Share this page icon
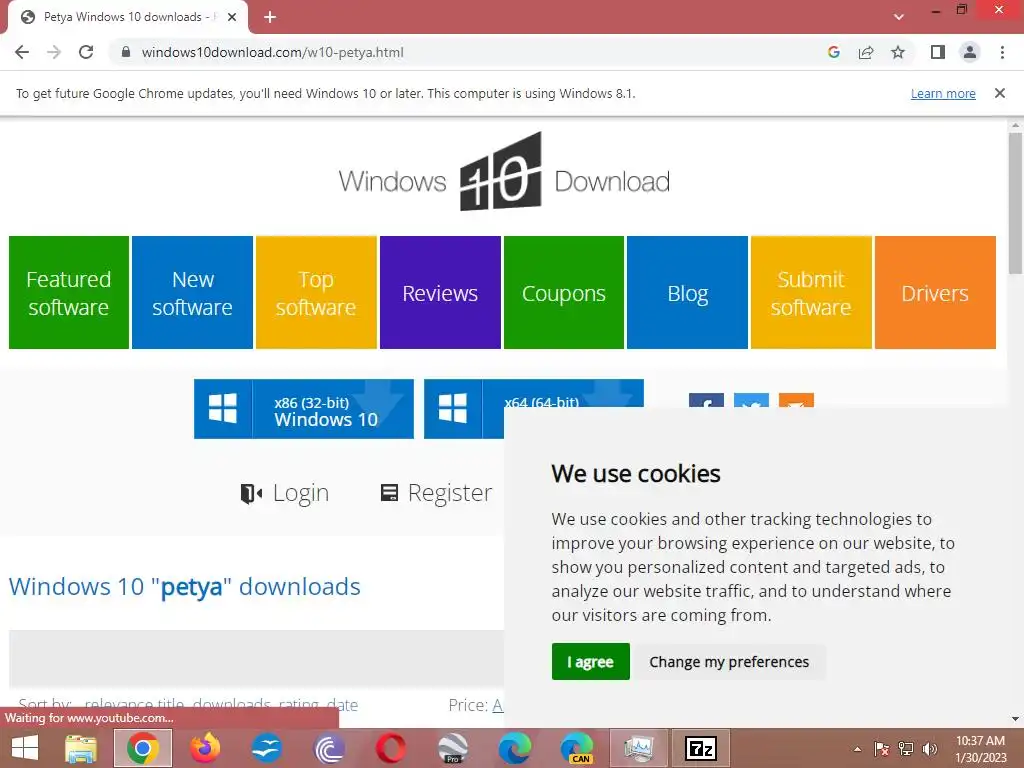 [x=866, y=52]
